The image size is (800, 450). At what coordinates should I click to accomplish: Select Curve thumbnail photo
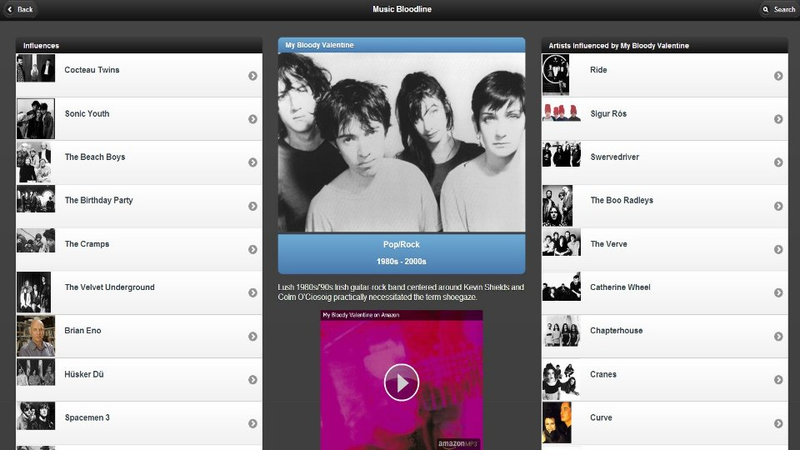point(557,422)
